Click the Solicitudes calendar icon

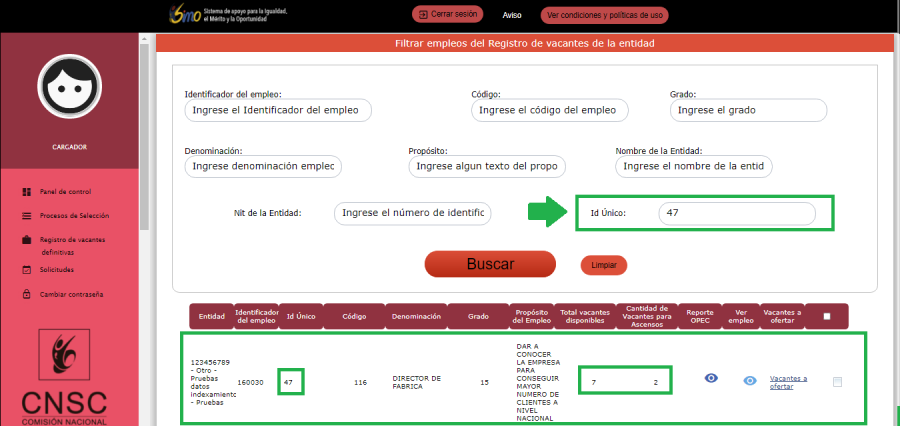27,270
